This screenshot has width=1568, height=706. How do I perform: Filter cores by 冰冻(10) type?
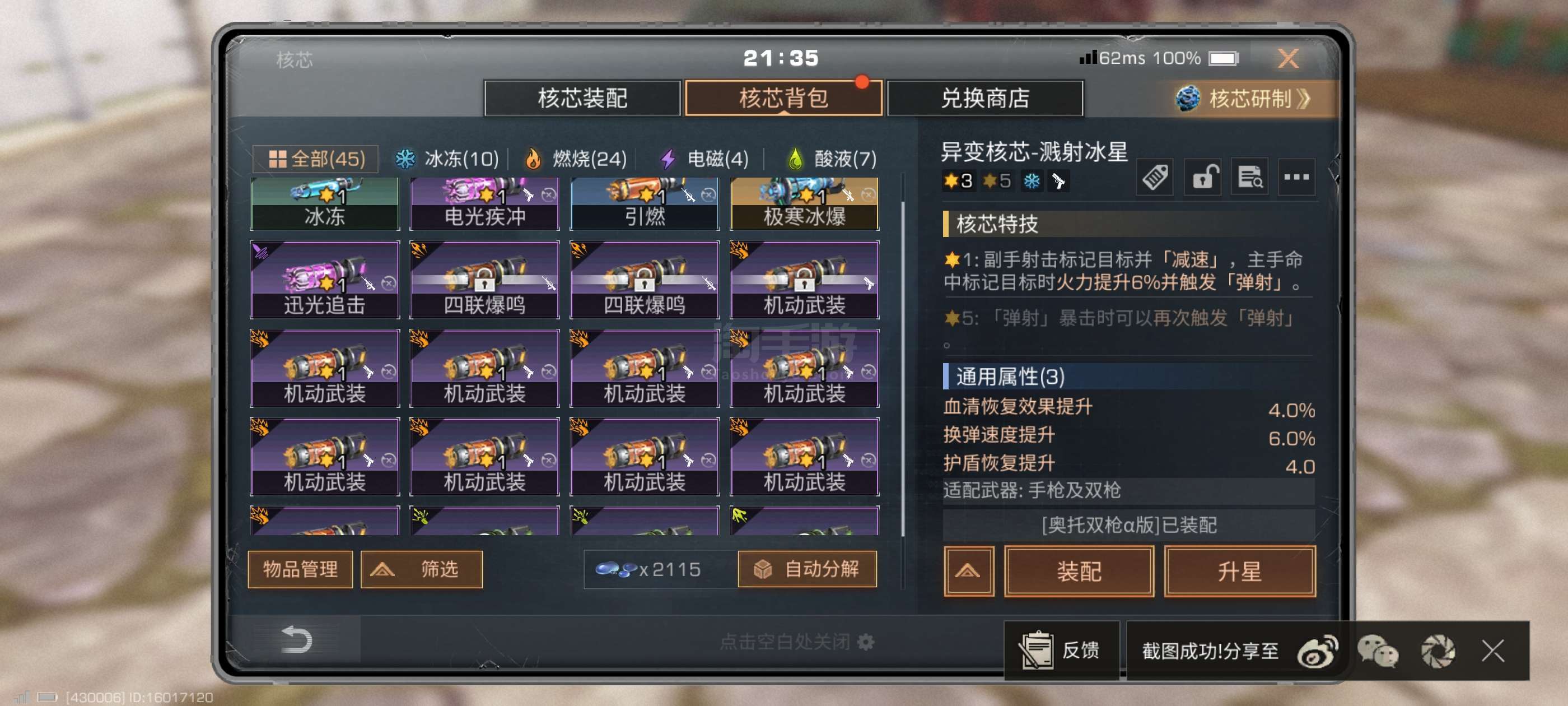[448, 159]
